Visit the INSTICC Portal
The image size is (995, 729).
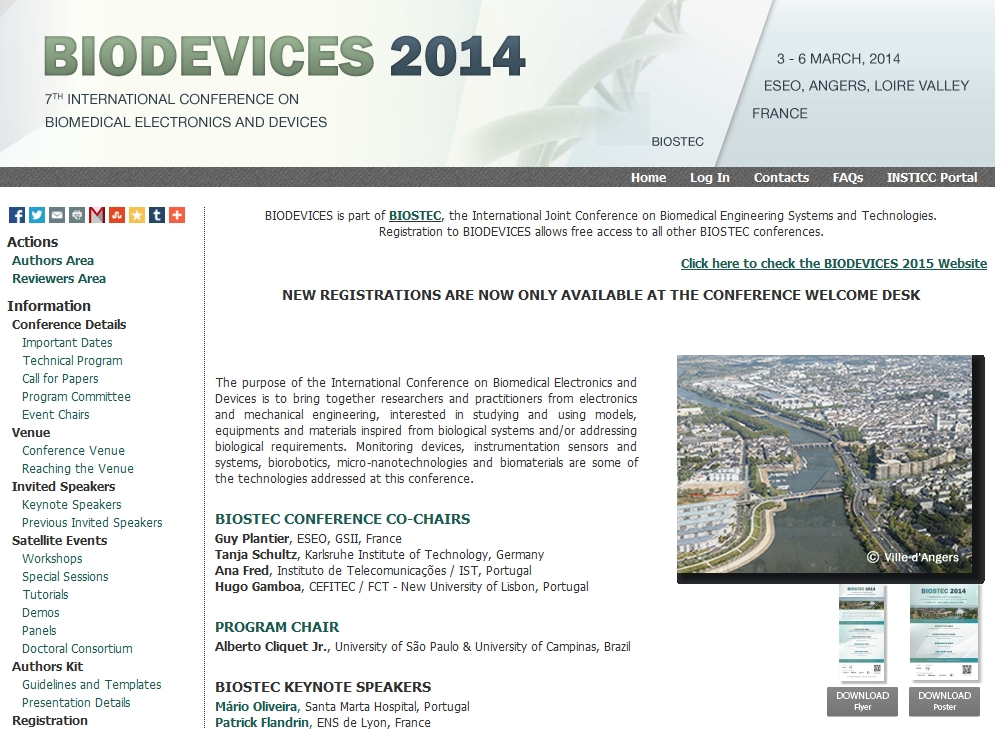(x=931, y=178)
